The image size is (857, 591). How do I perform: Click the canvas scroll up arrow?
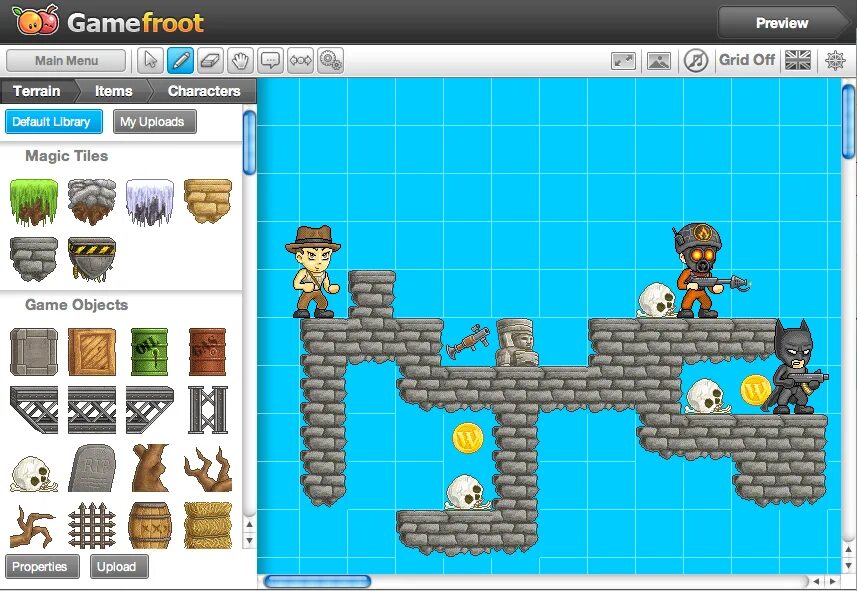848,549
